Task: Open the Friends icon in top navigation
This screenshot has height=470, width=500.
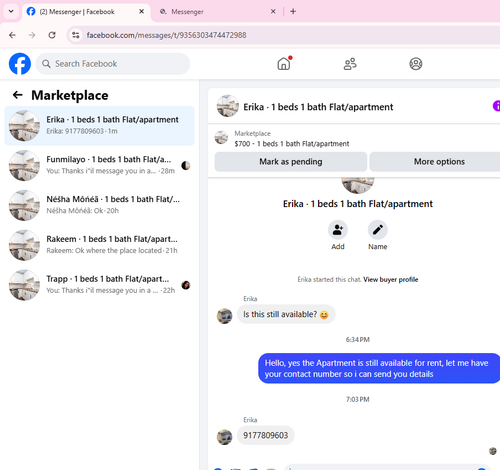Action: click(350, 64)
